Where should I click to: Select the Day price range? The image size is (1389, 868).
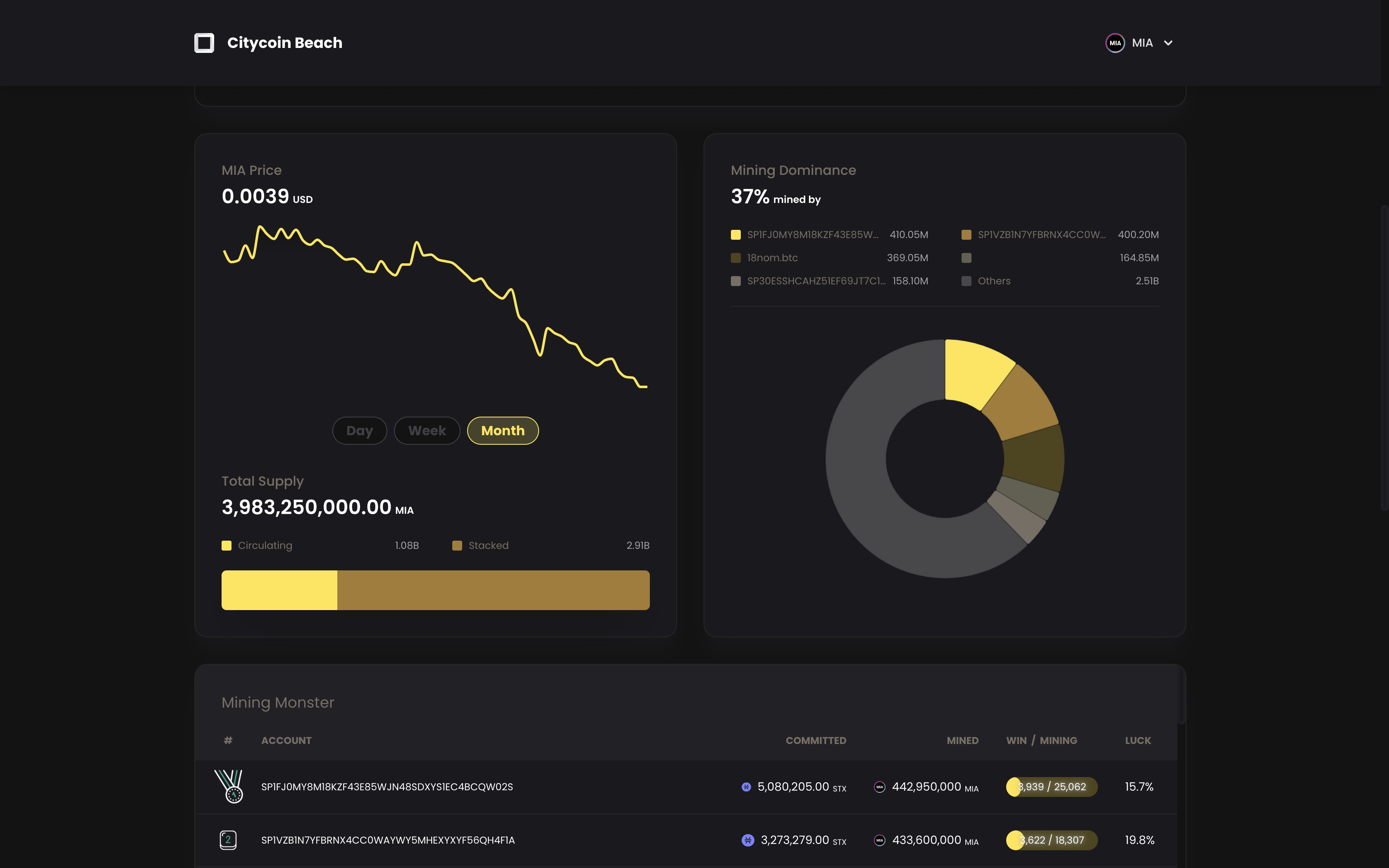pos(359,431)
